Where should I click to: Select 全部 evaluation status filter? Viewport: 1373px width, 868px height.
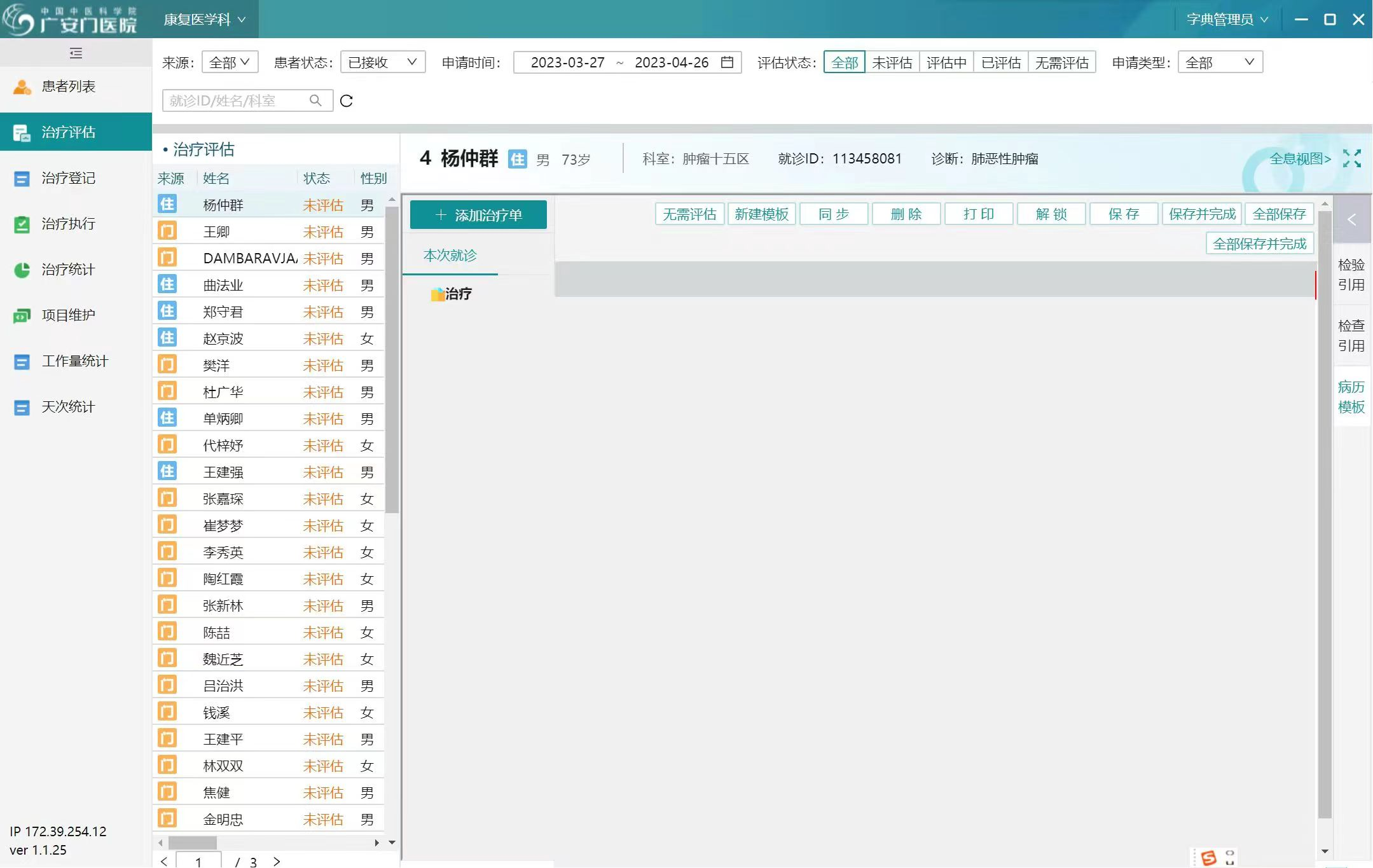[x=845, y=62]
